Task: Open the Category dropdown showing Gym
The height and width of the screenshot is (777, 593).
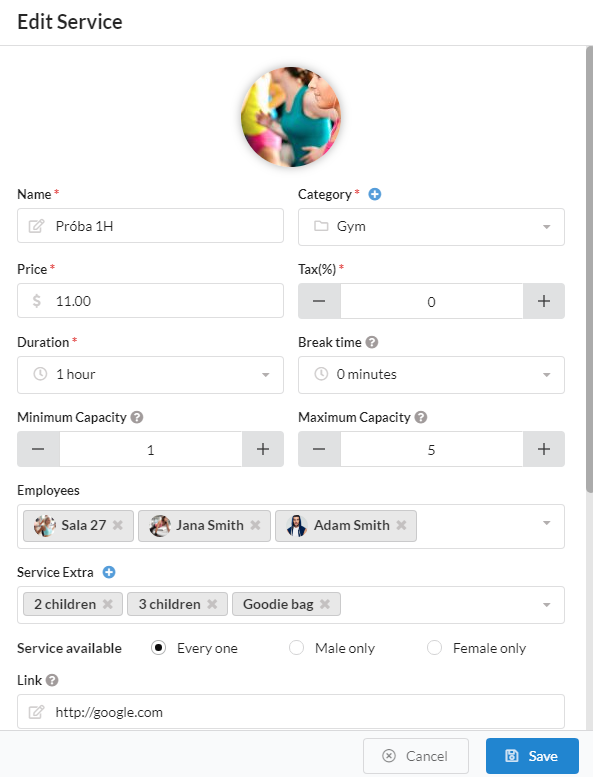Action: tap(431, 227)
